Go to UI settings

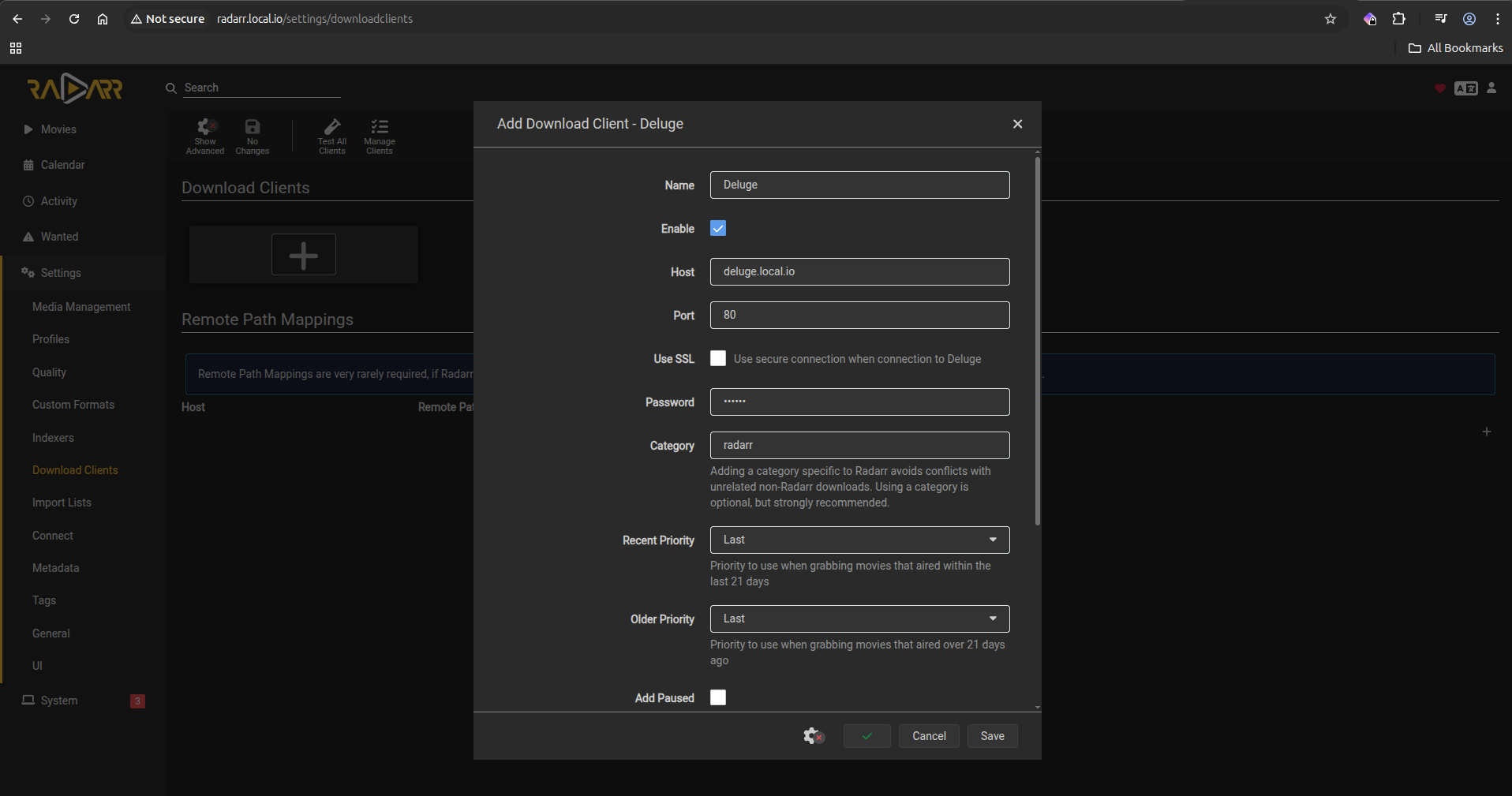point(37,666)
